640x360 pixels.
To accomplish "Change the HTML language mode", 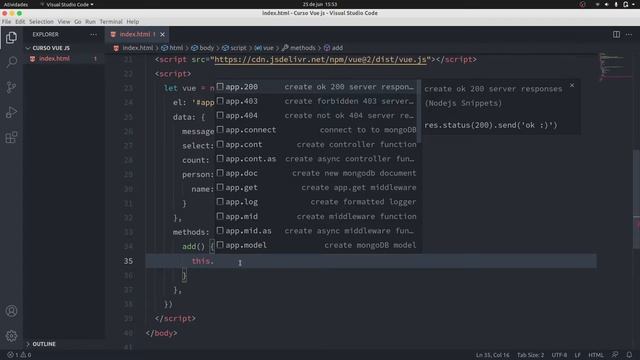I will pos(596,355).
